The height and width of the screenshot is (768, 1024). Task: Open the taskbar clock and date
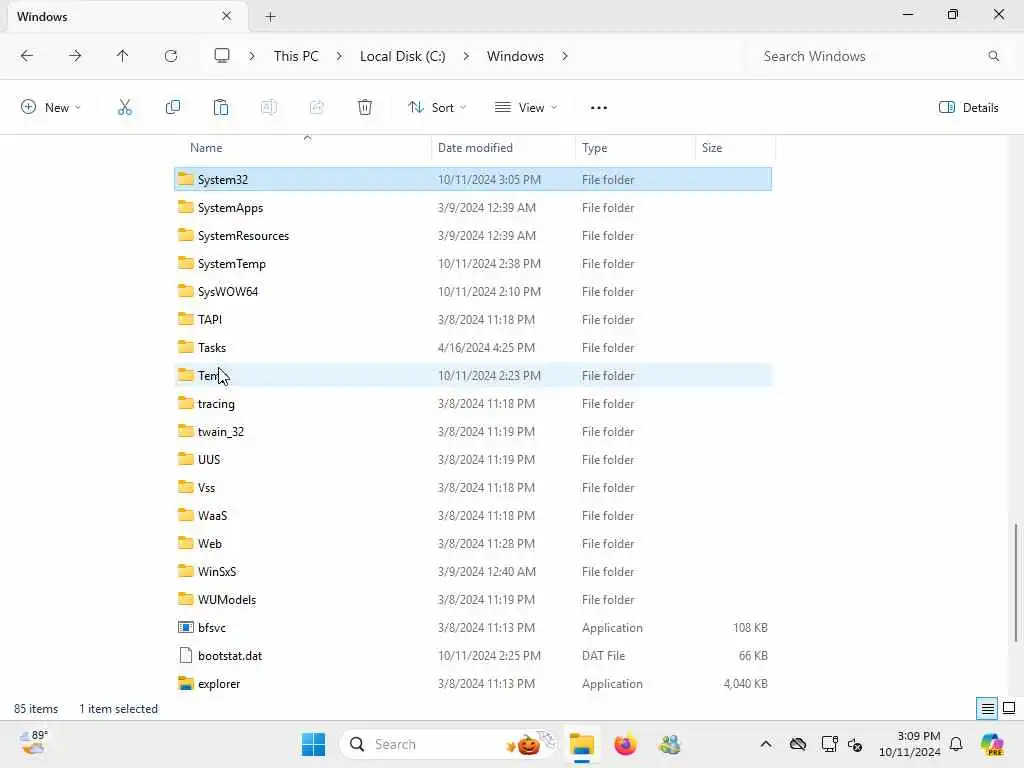(910, 744)
